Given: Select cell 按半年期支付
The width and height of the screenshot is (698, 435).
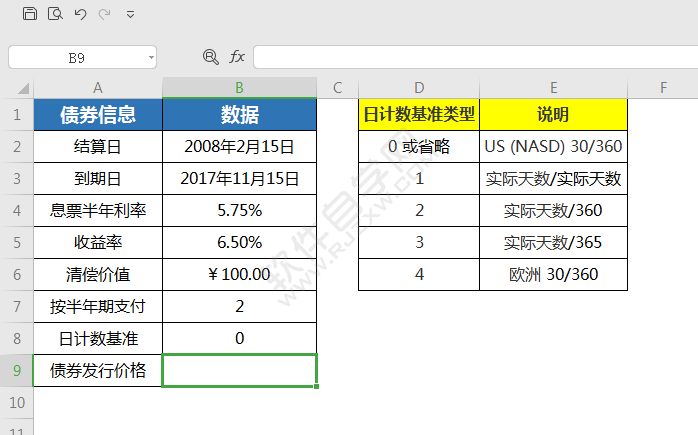Looking at the screenshot, I should [x=98, y=307].
